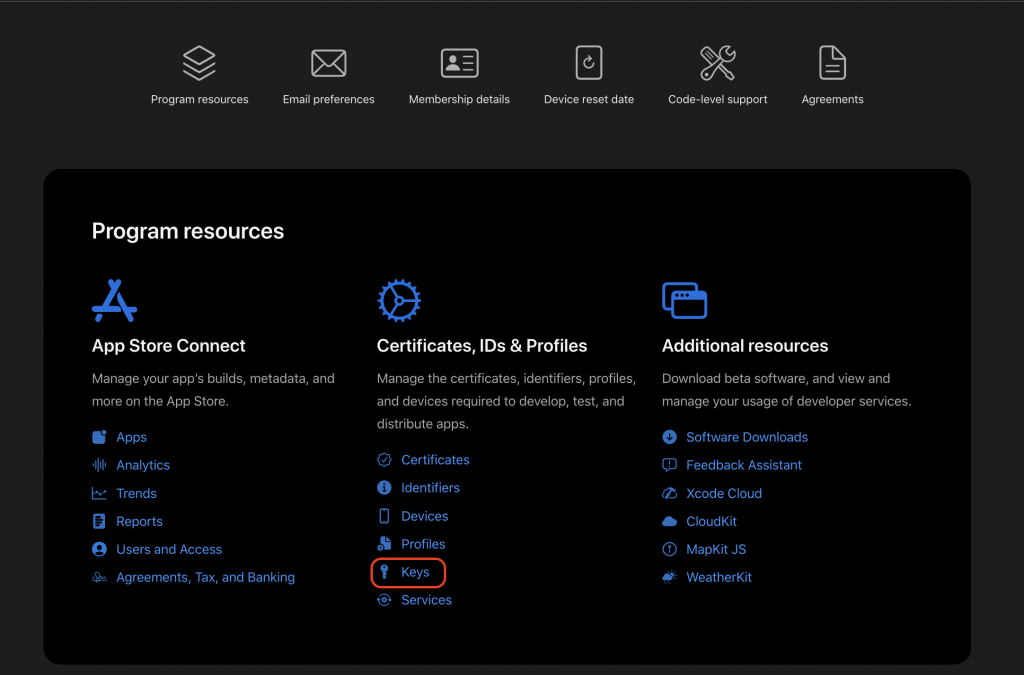Click the App Store Connect heading
The image size is (1024, 675).
168,345
